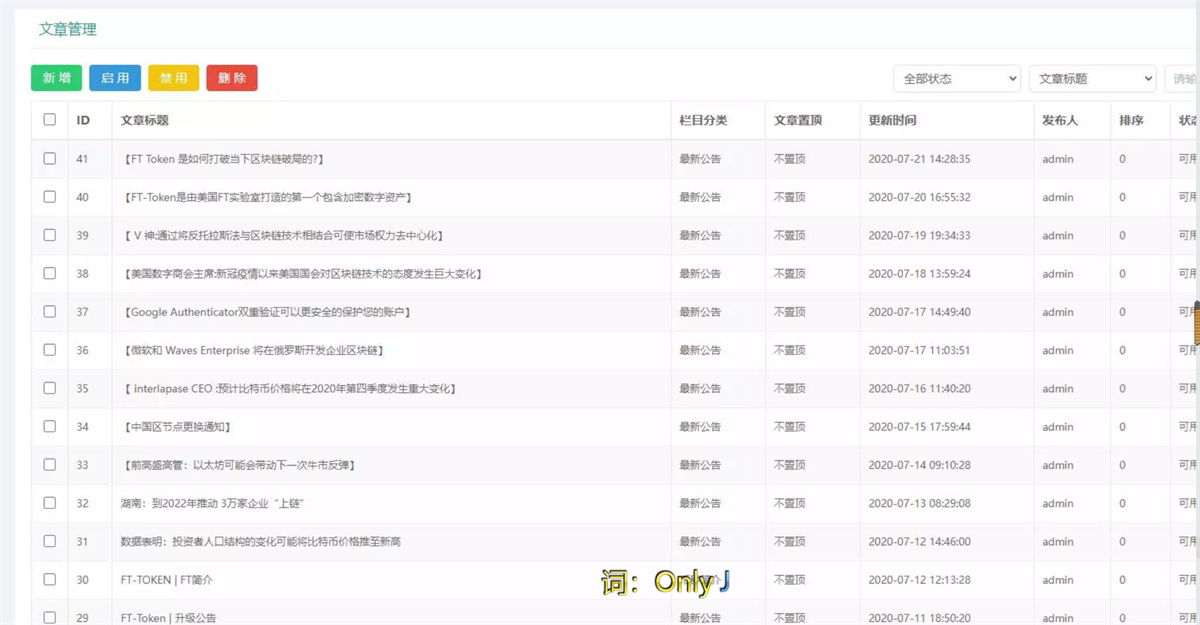Toggle the select-all checkbox in table header
1200x625 pixels.
47,119
